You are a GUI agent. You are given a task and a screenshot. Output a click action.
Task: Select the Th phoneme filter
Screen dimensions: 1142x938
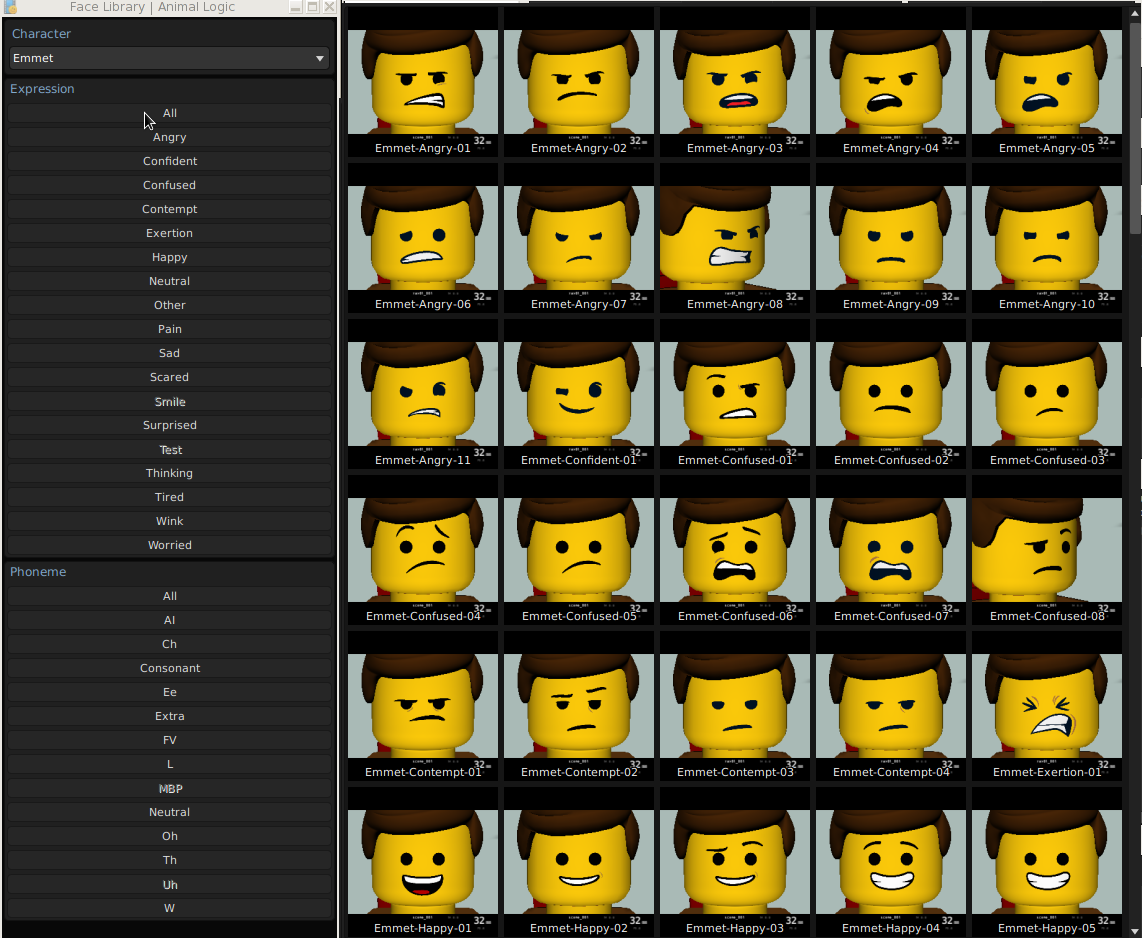169,860
